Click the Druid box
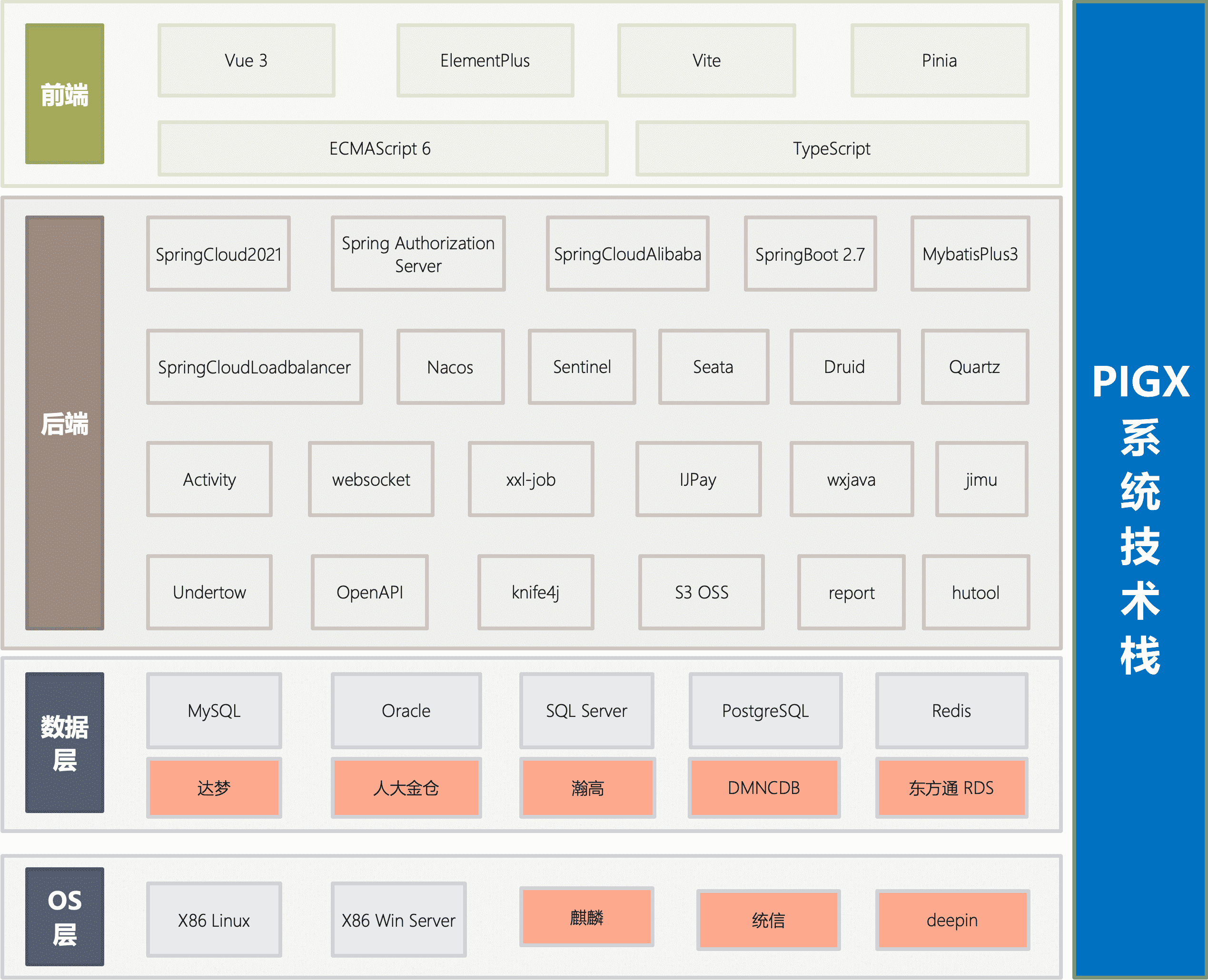The image size is (1208, 980). pos(845,366)
